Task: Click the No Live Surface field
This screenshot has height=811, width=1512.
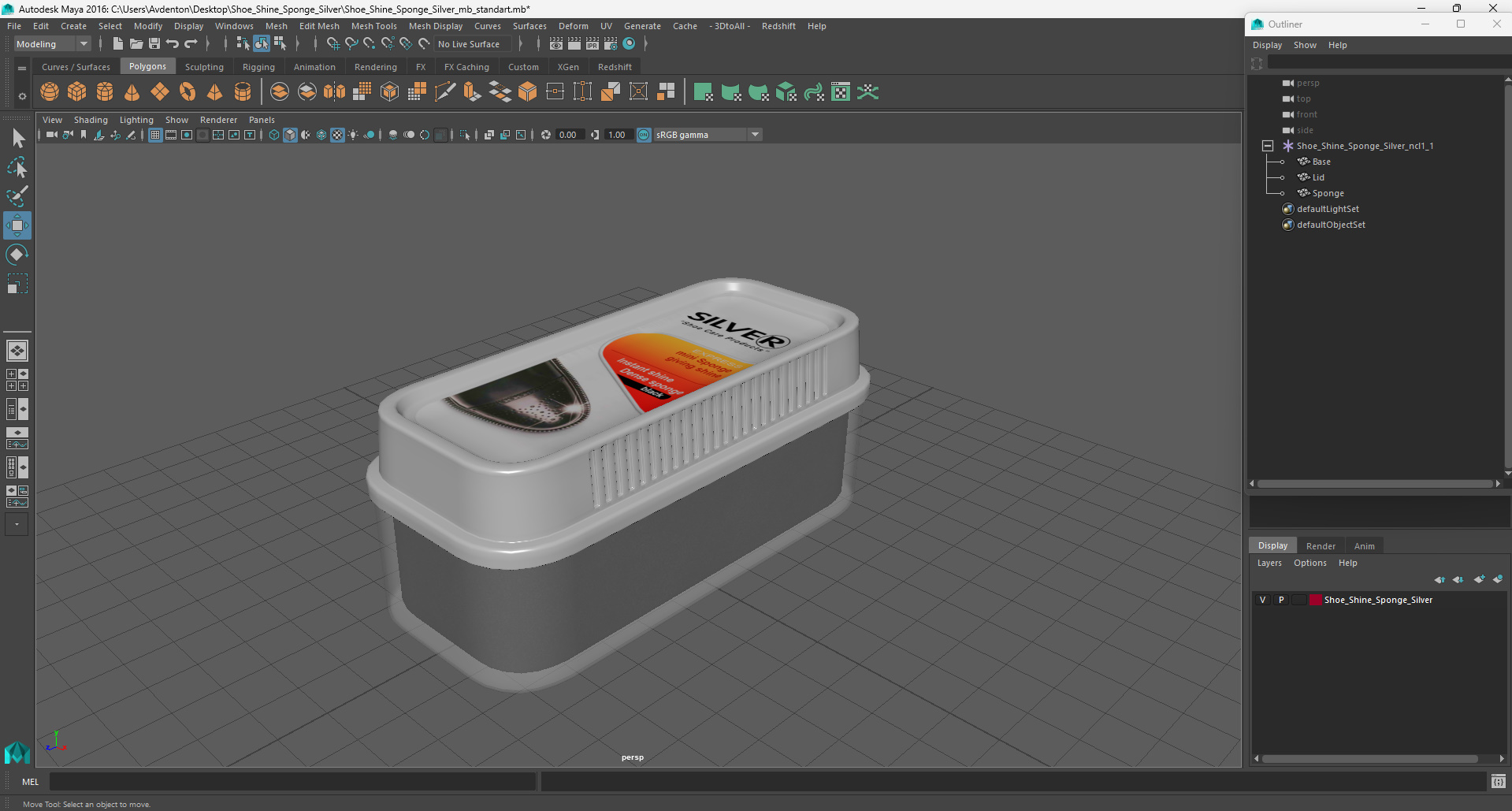Action: (x=472, y=44)
